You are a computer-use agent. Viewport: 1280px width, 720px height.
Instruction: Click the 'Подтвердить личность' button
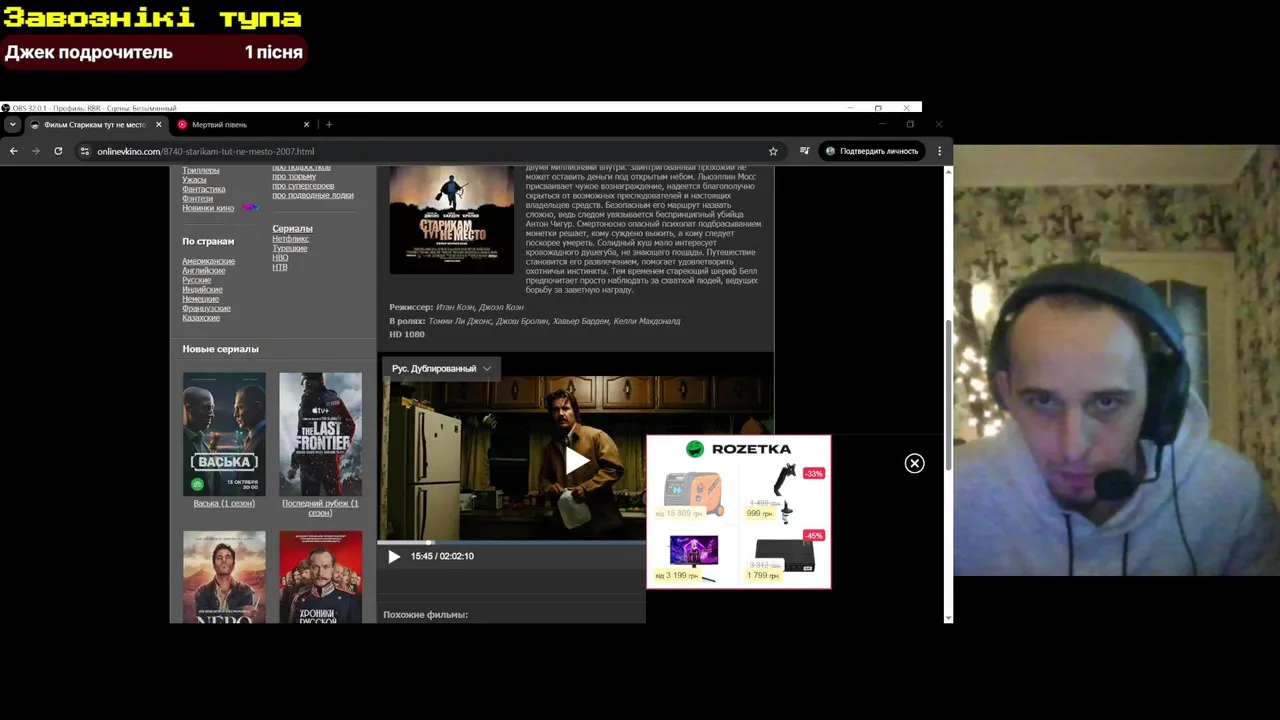871,151
